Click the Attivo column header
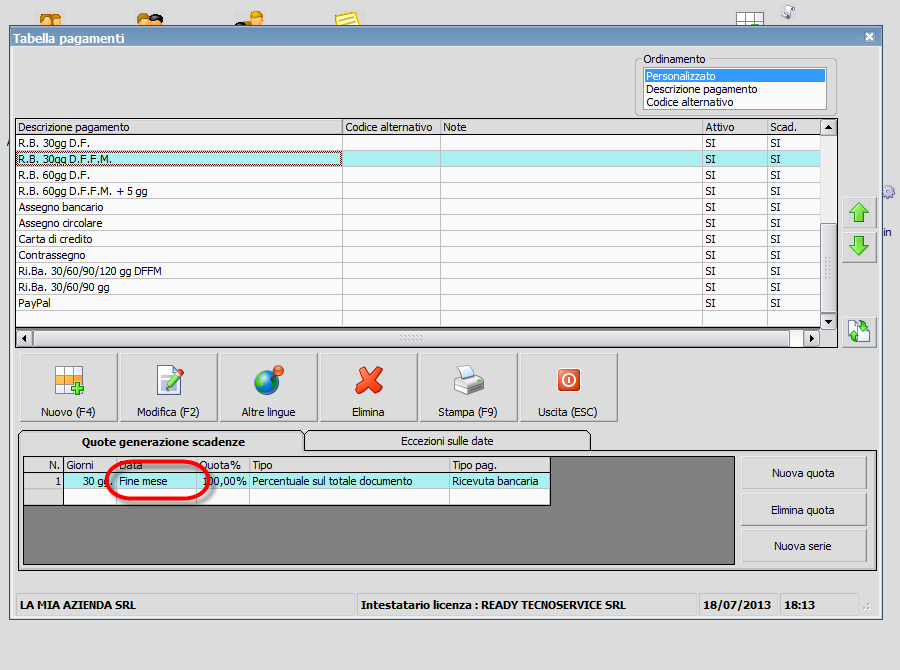The width and height of the screenshot is (900, 670). 735,127
